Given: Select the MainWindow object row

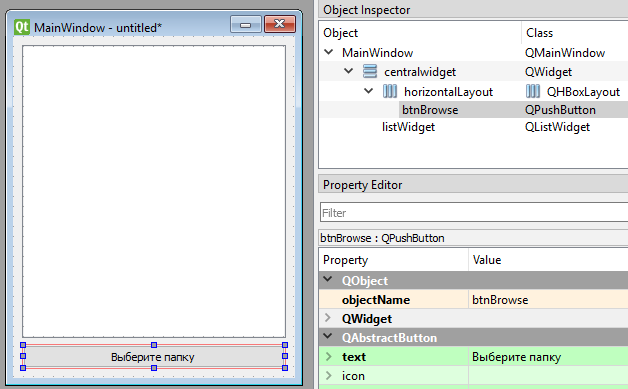Looking at the screenshot, I should point(377,52).
